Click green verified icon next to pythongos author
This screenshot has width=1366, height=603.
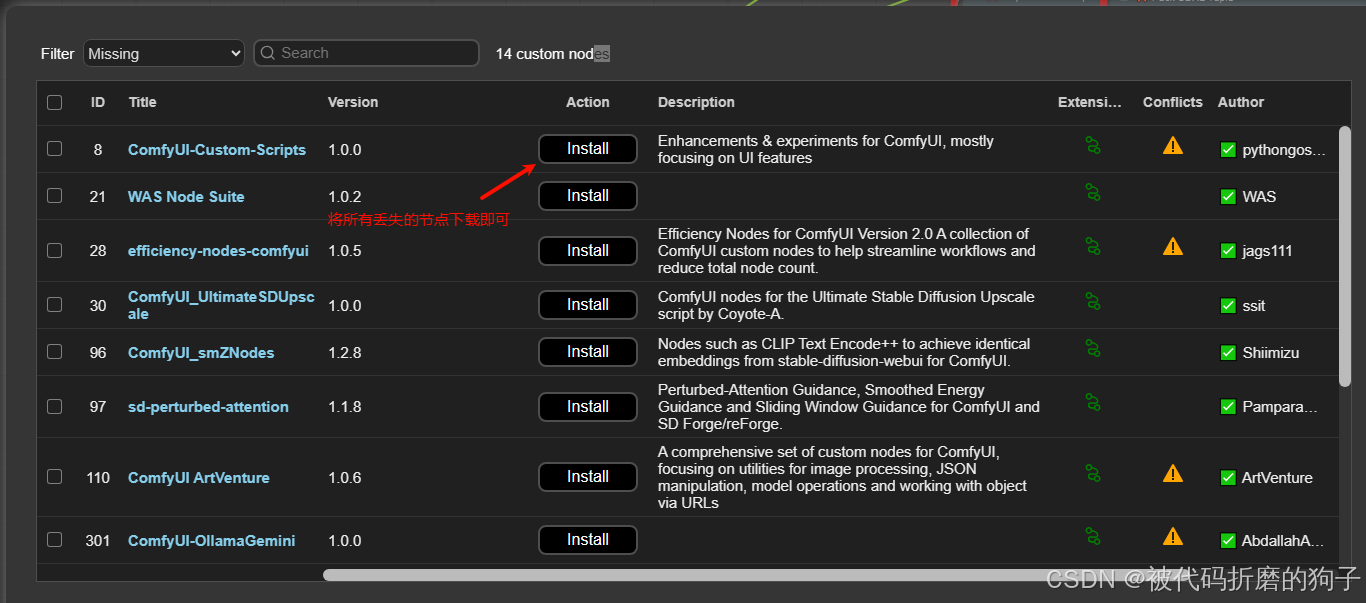[x=1228, y=150]
